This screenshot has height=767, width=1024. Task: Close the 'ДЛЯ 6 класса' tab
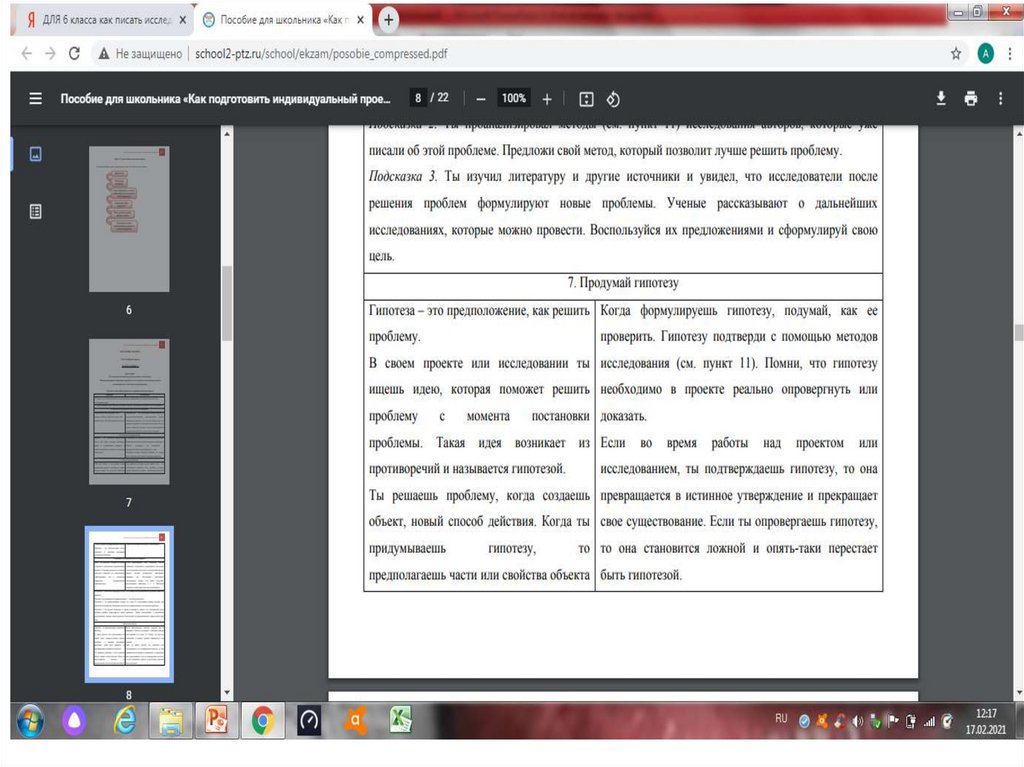[183, 20]
